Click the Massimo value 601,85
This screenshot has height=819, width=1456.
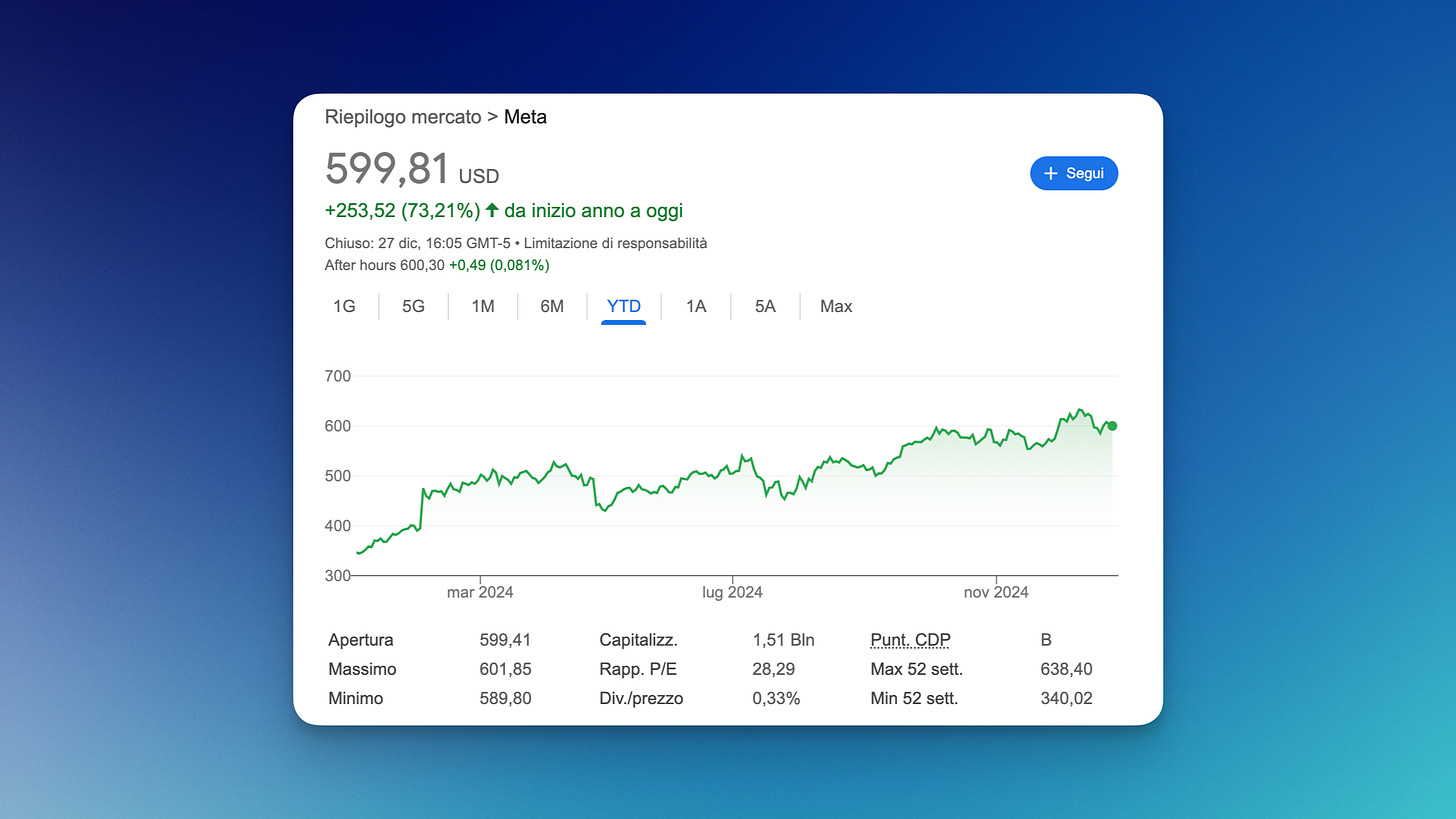click(505, 669)
